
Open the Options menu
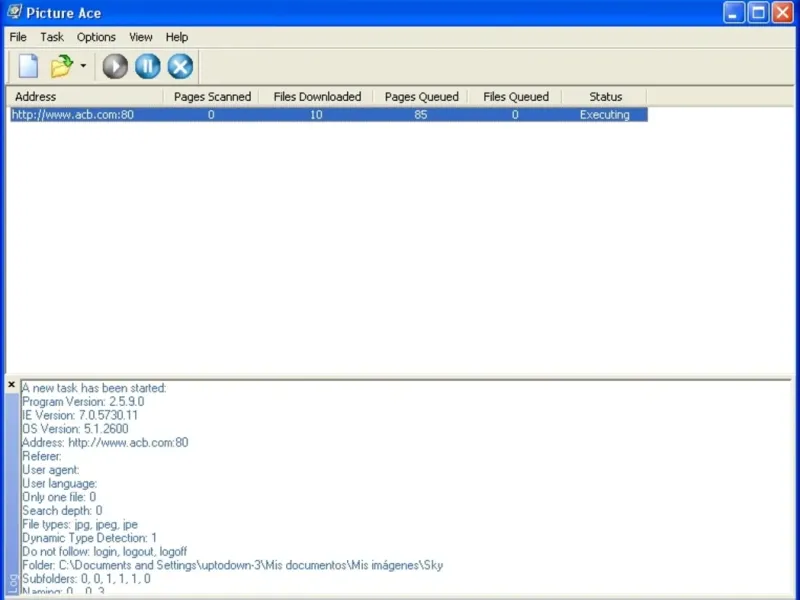pyautogui.click(x=96, y=37)
